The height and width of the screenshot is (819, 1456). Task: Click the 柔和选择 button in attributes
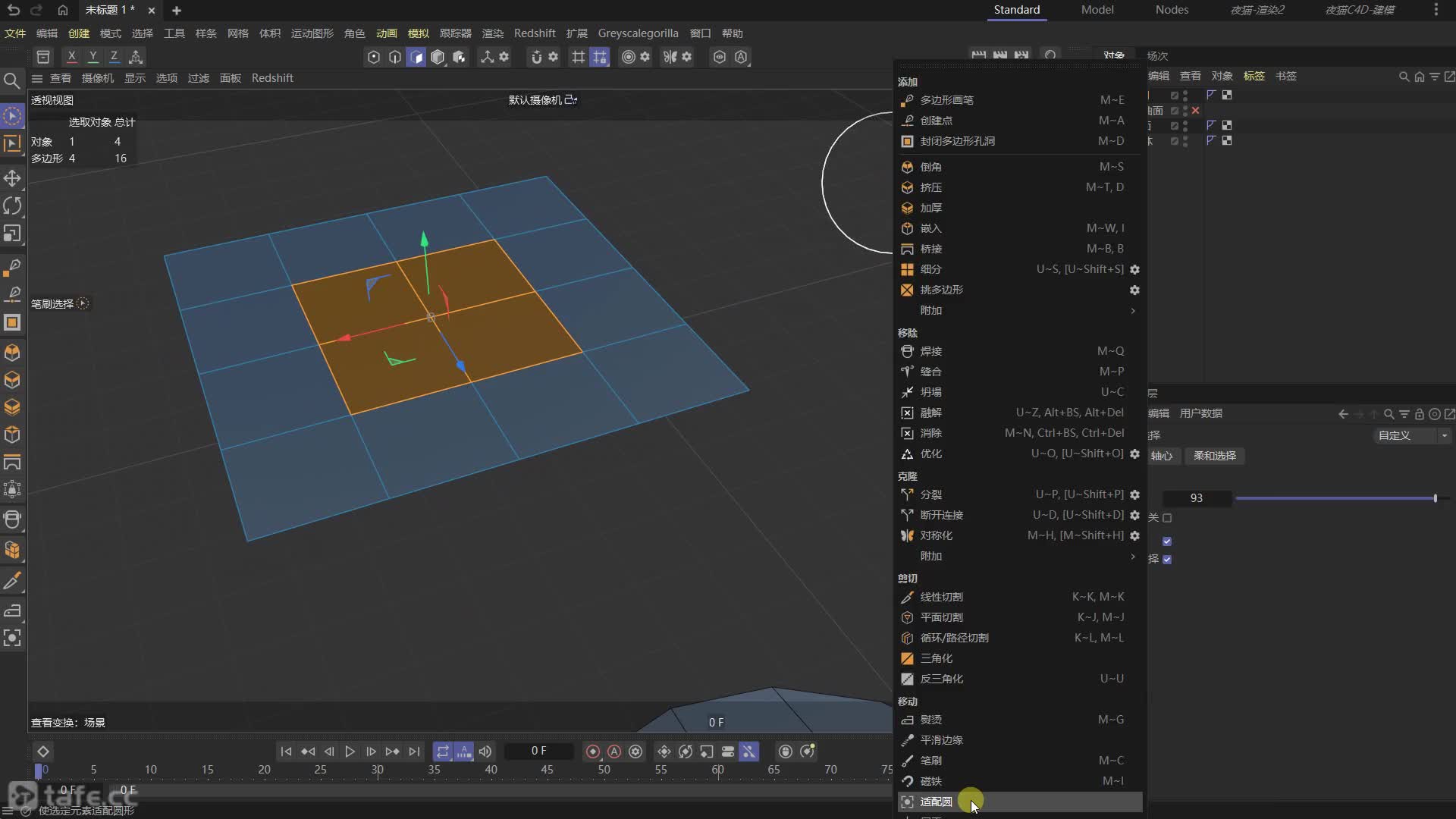click(1215, 456)
